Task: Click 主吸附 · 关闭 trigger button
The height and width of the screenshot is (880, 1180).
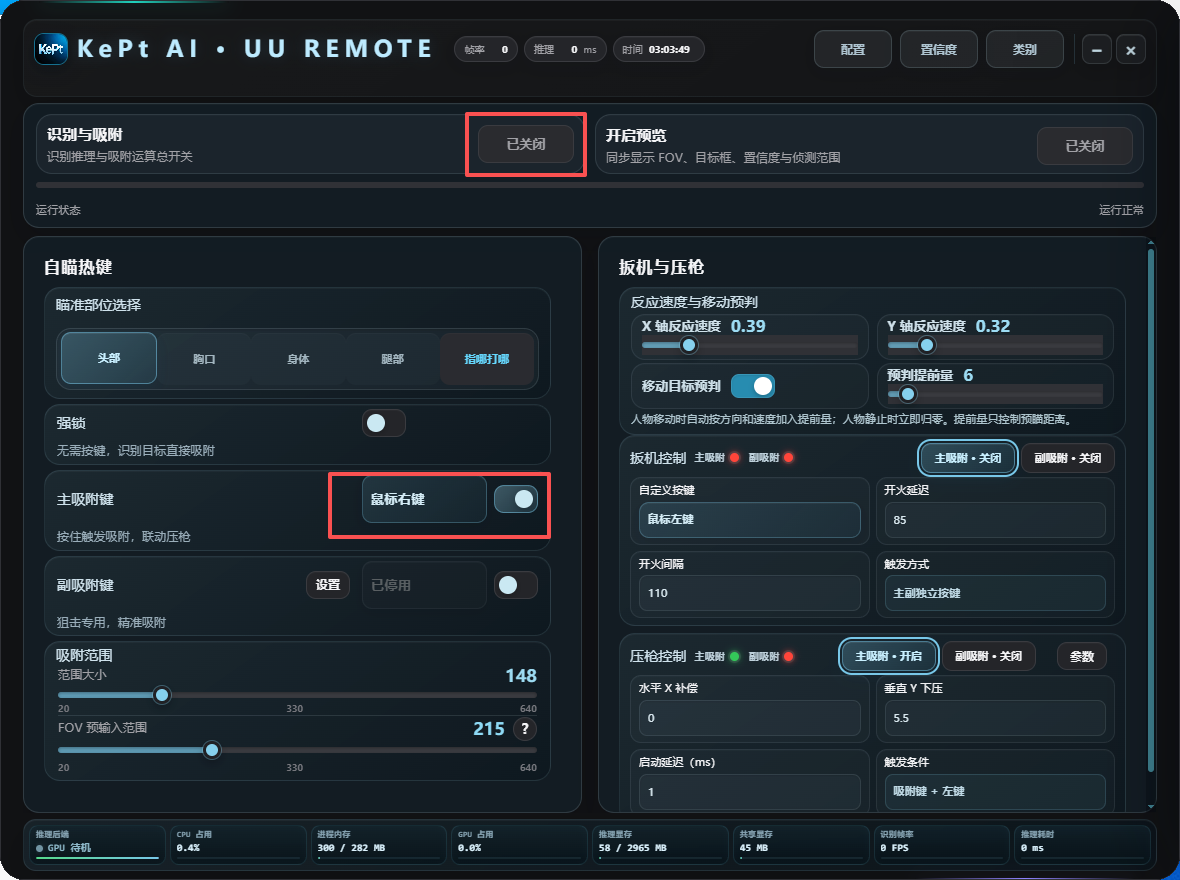Action: (968, 458)
